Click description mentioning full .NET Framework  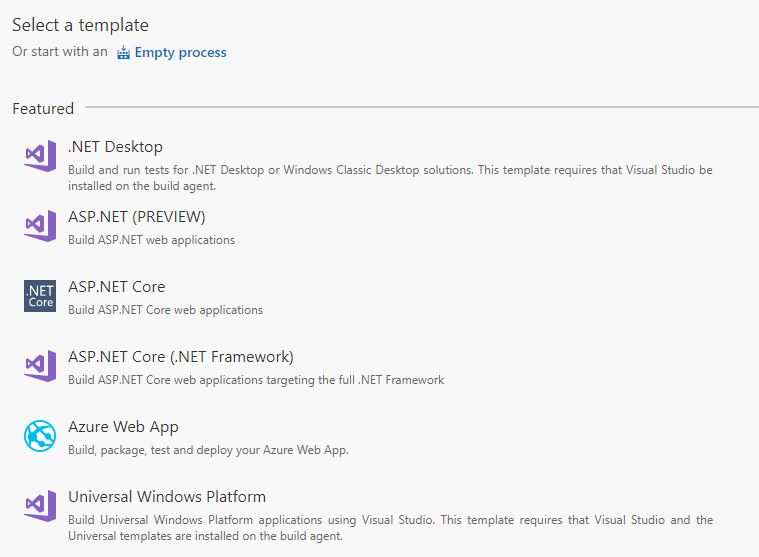(256, 380)
